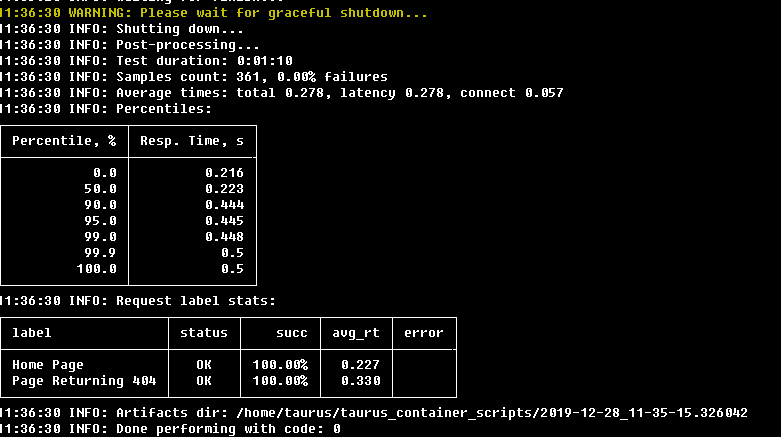781x437 pixels.
Task: Select the 99.0 percentile value
Action: click(101, 237)
